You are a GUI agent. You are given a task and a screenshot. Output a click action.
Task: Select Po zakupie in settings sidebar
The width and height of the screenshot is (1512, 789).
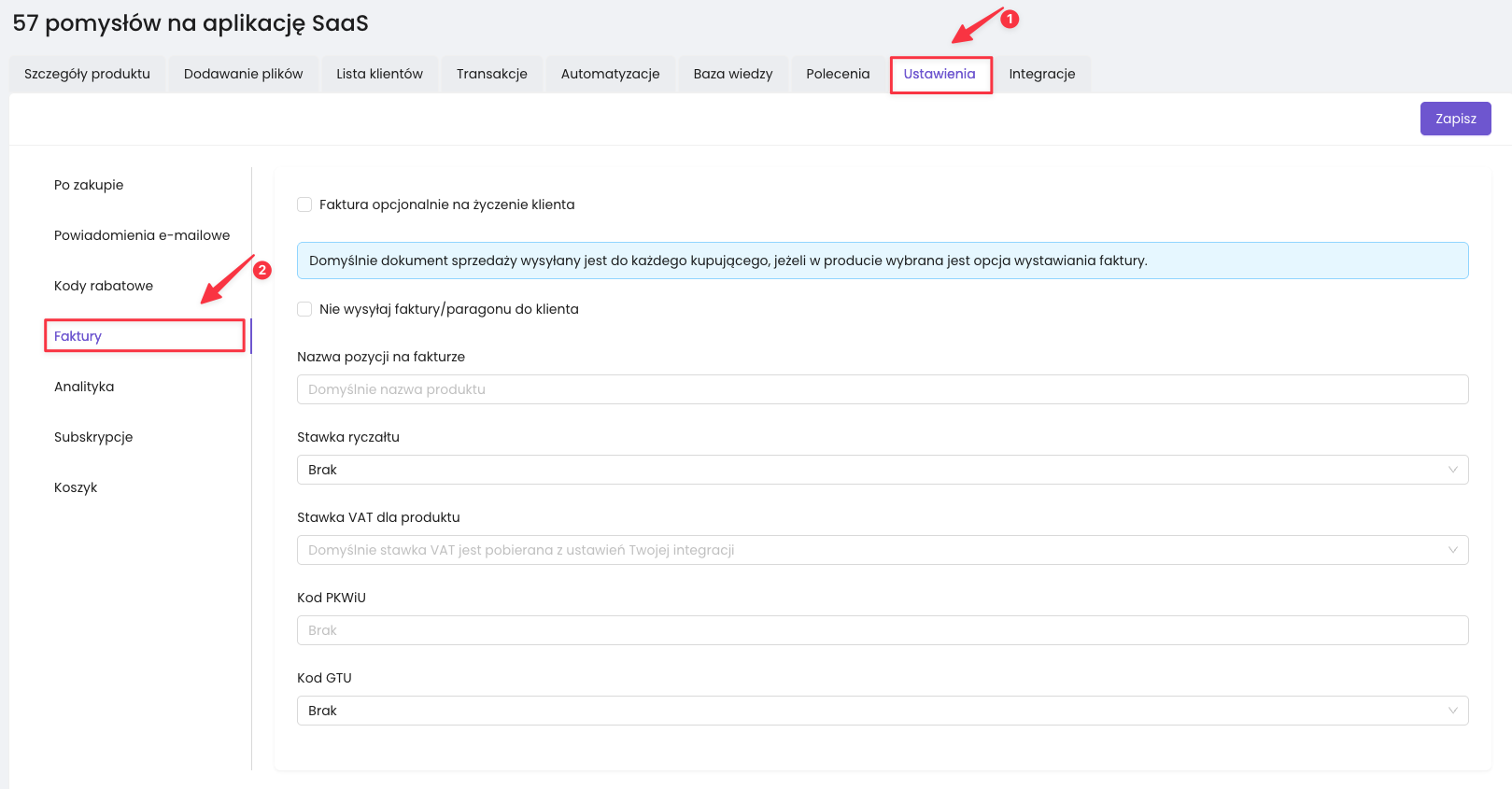89,185
